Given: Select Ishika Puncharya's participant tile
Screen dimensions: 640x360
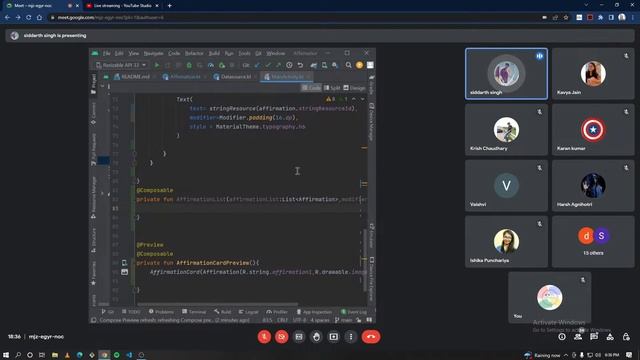Looking at the screenshot, I should pos(506,242).
